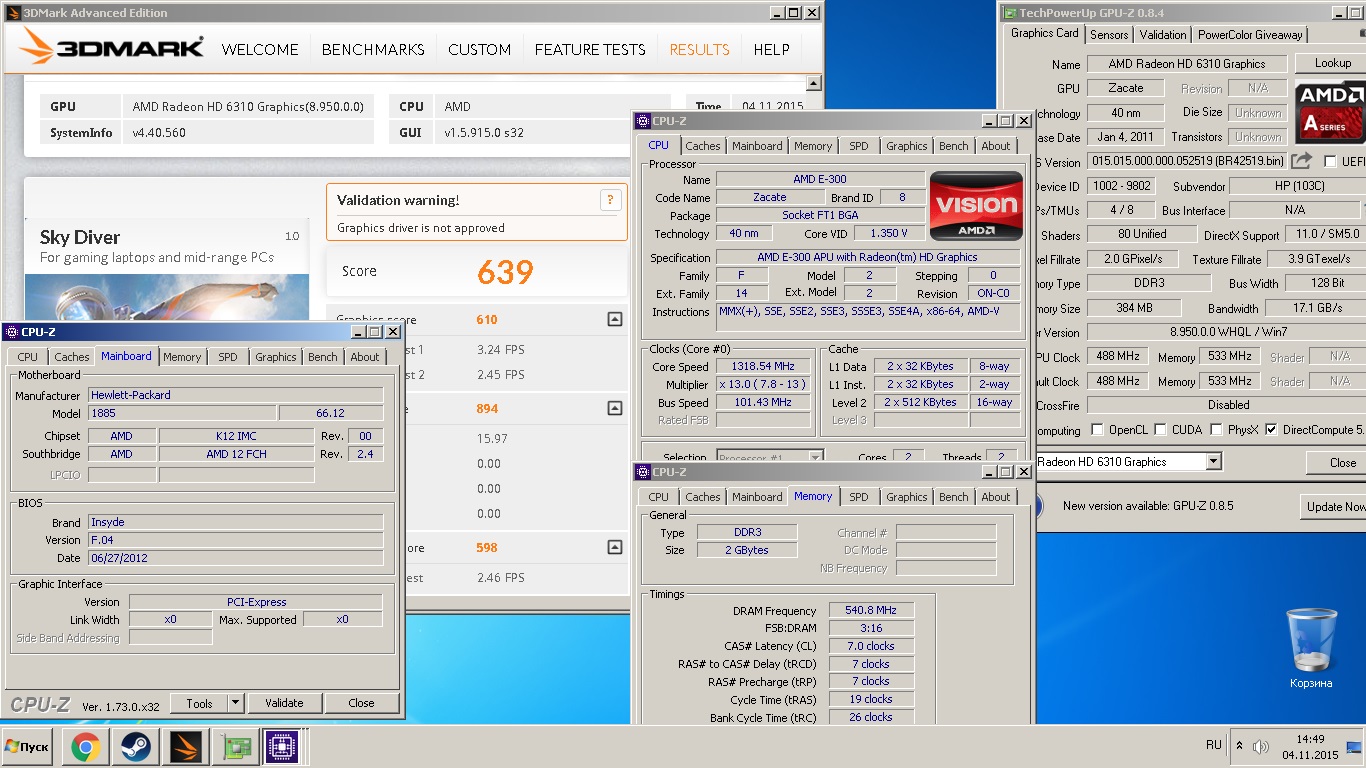Enable the PhysX checkbox

coord(1216,430)
